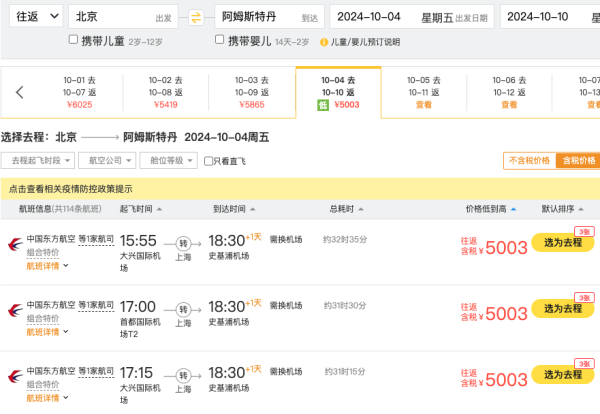Viewport: 600px width, 414px height.
Task: Sort by price low to high
Action: 491,209
